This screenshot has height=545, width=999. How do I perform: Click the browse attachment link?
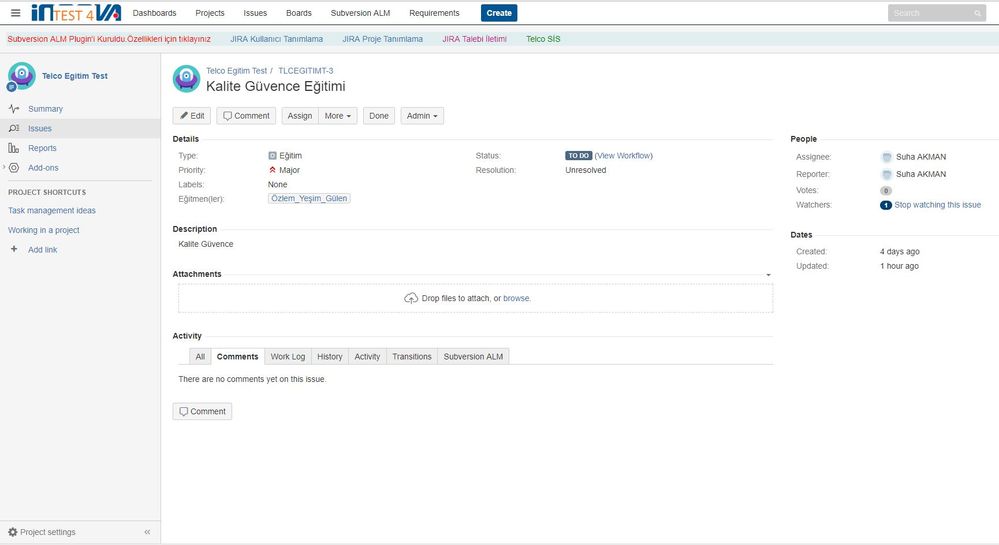(x=516, y=298)
